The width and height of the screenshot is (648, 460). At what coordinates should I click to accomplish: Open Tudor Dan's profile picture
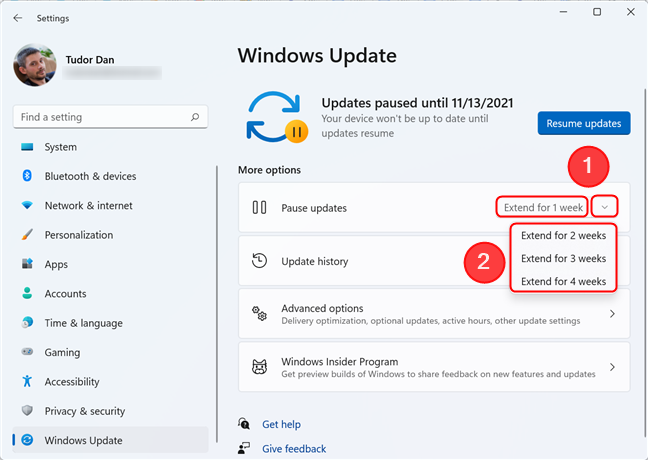coord(35,65)
